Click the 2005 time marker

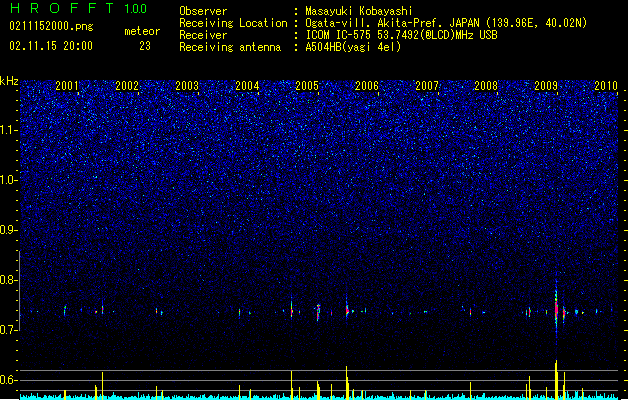307,85
